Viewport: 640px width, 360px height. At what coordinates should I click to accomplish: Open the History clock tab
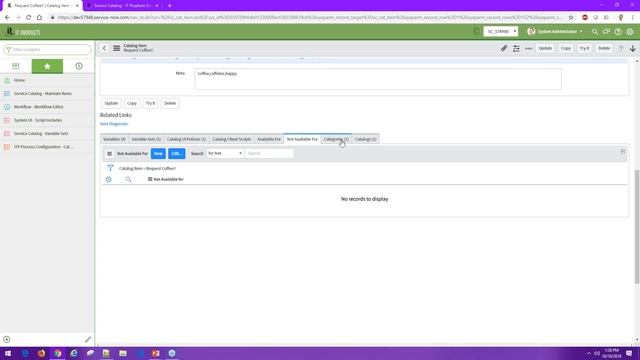(79, 66)
